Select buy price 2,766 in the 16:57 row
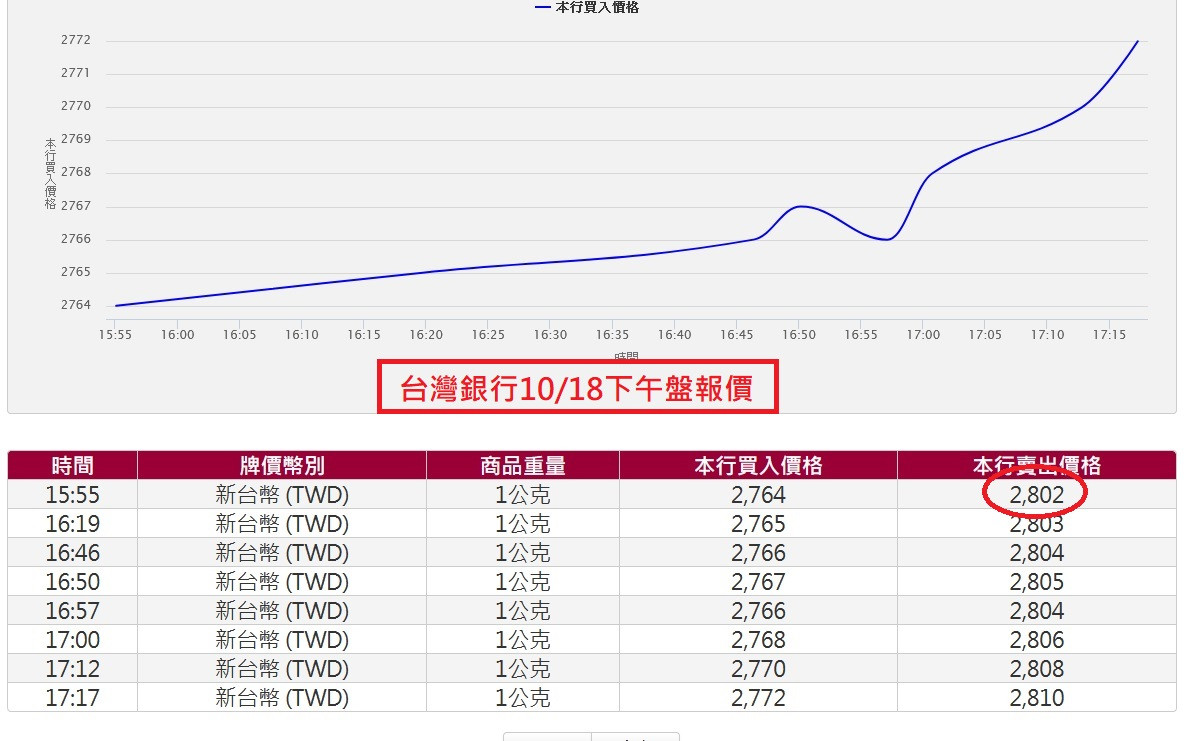The image size is (1188, 741). coord(758,611)
